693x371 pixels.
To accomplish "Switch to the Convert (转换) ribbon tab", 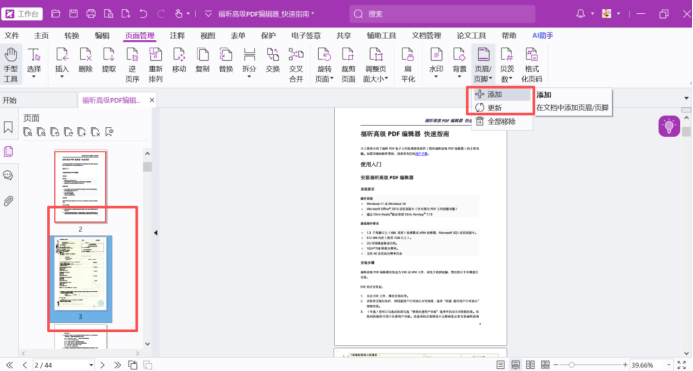I will click(x=72, y=35).
